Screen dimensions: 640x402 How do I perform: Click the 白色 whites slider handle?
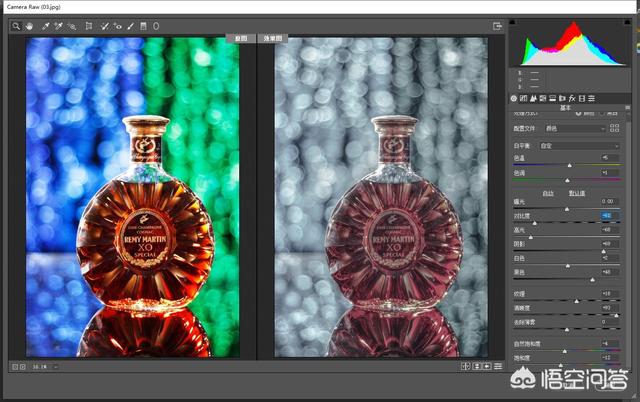[568, 266]
